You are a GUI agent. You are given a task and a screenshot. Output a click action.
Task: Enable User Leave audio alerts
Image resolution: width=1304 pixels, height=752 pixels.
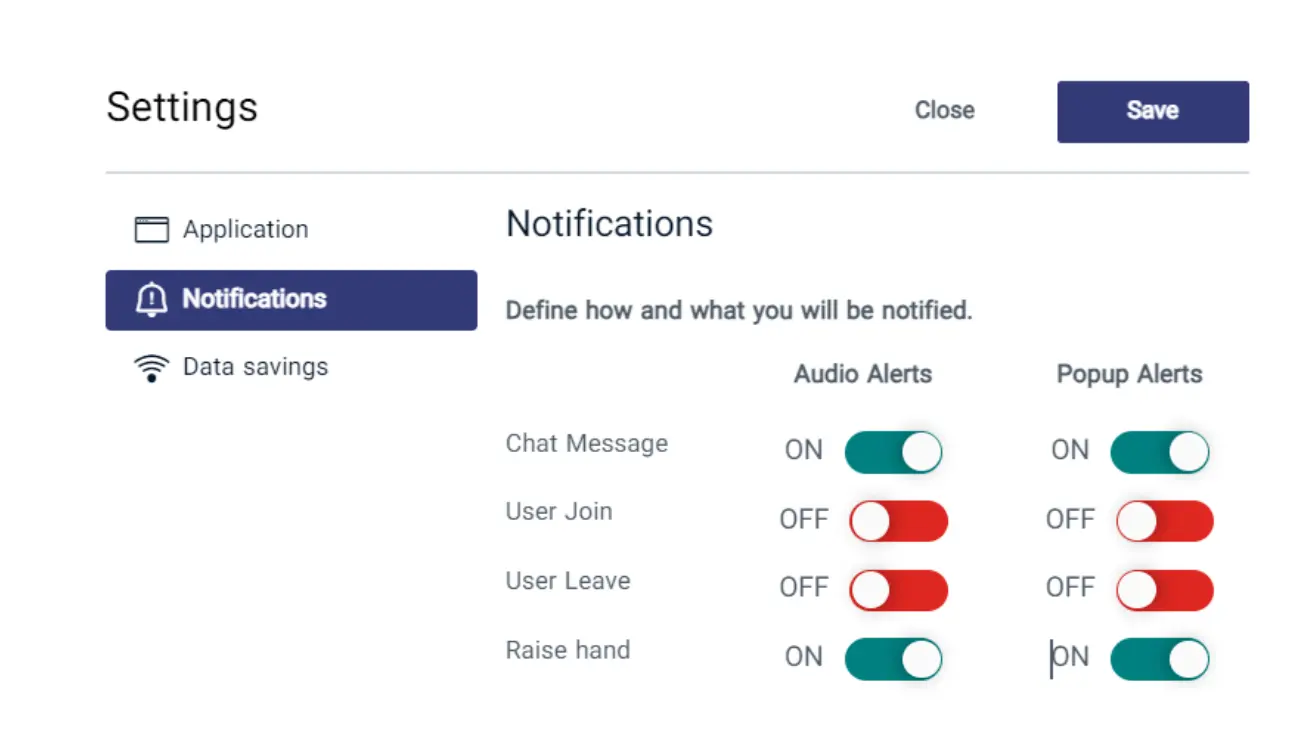pyautogui.click(x=897, y=590)
